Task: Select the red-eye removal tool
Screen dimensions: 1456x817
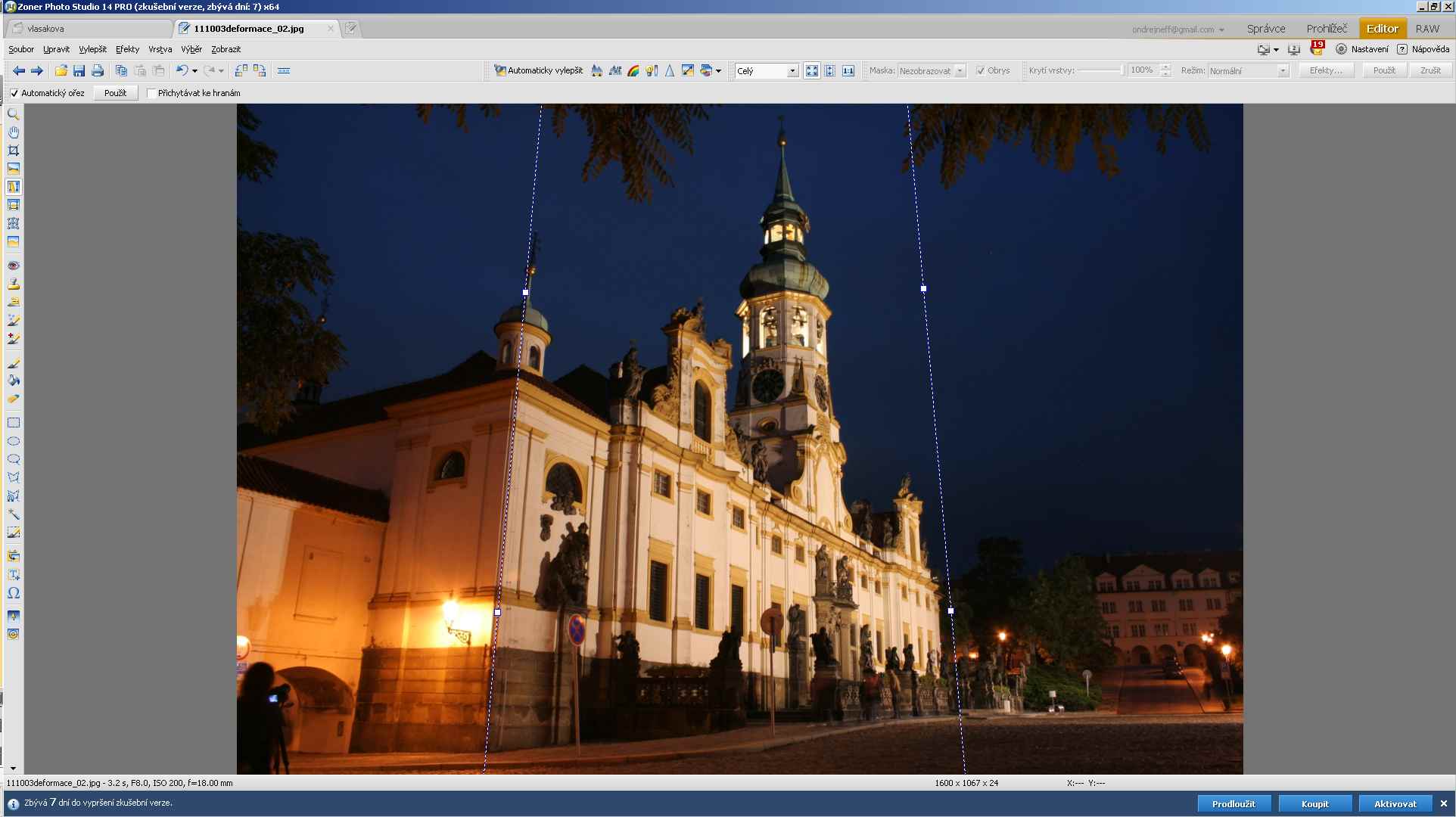Action: coord(13,266)
